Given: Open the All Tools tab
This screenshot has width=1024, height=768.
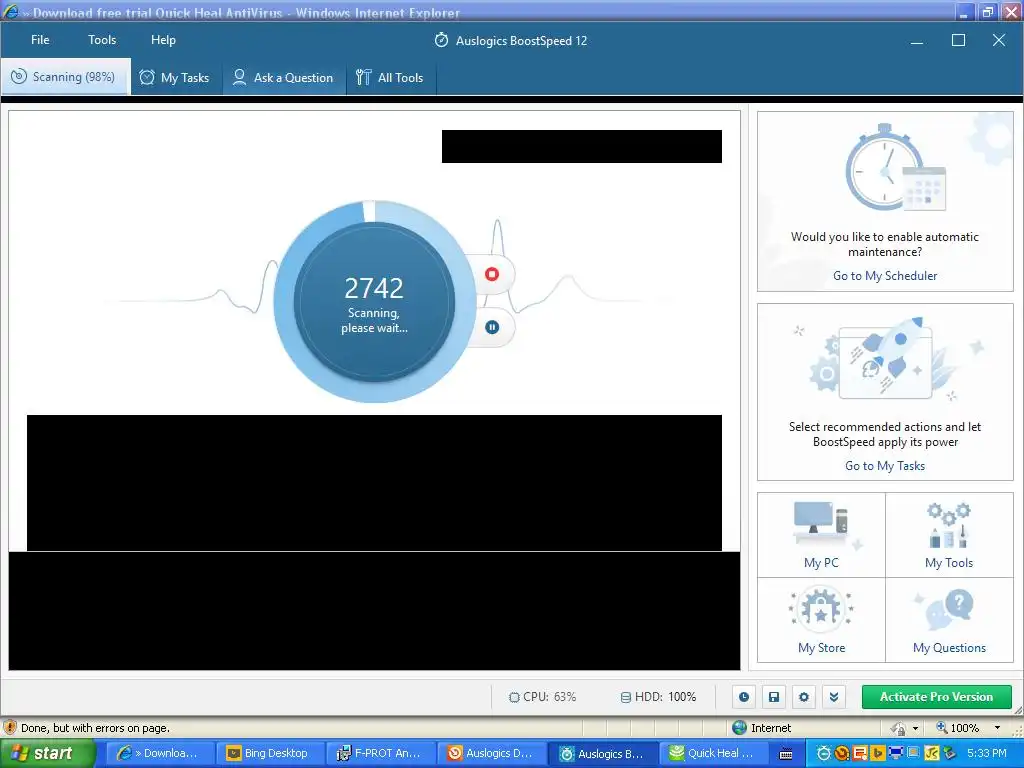Looking at the screenshot, I should pos(391,78).
